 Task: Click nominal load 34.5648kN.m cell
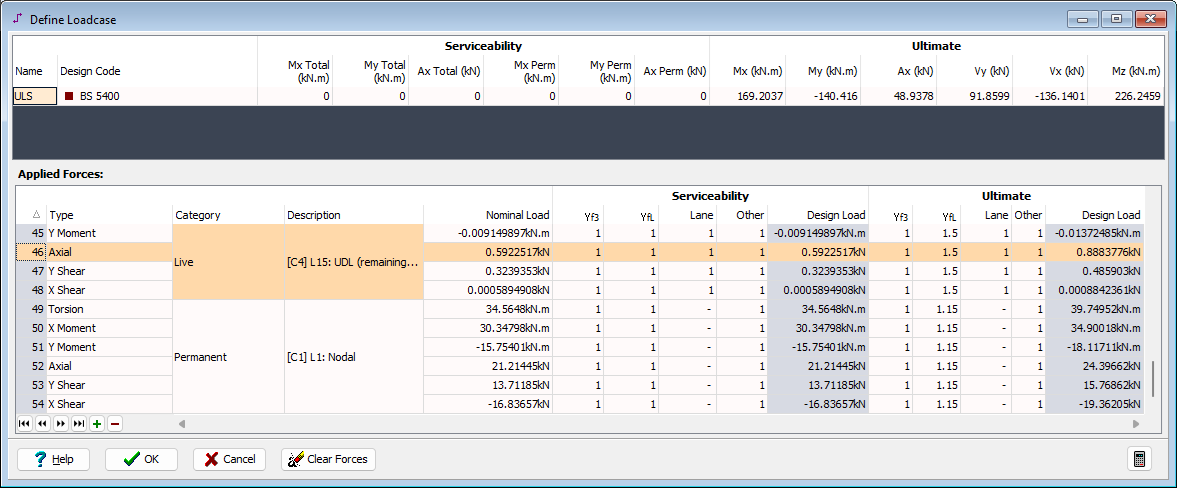(488, 309)
